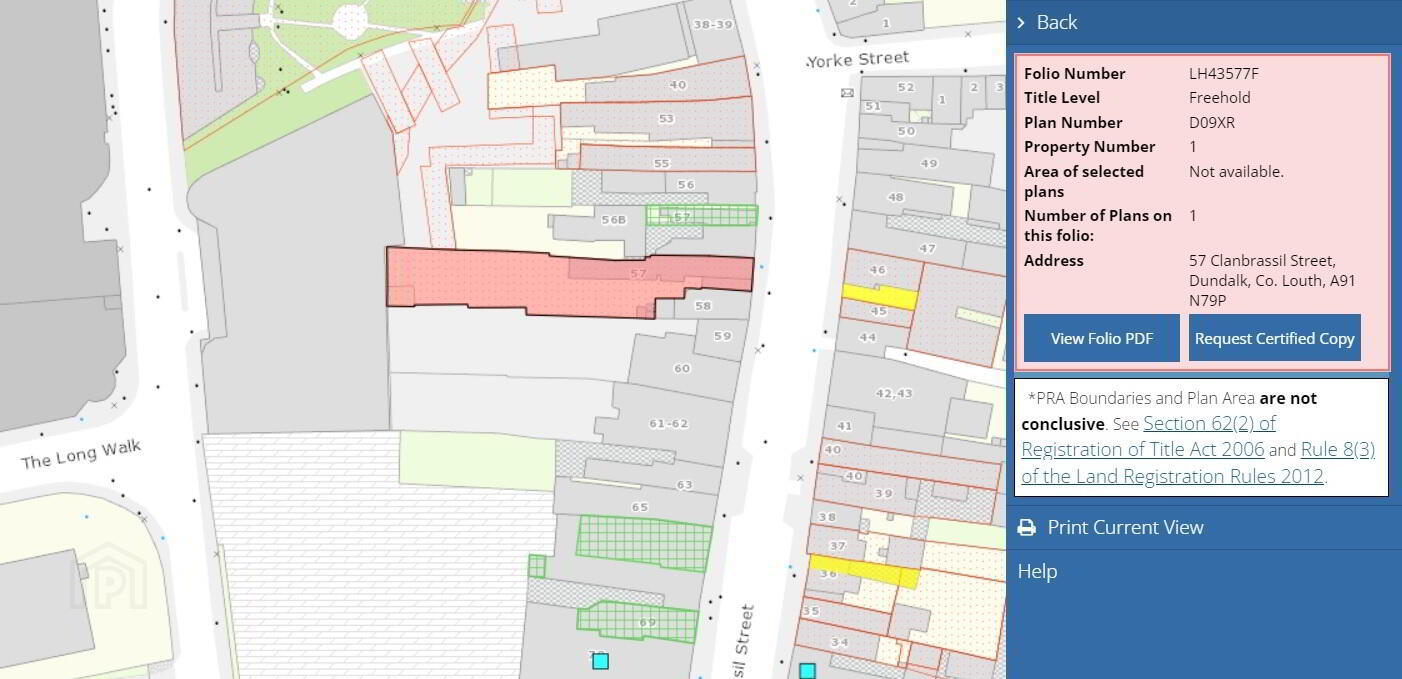Click plan number D09XR value
This screenshot has height=679, width=1402.
(x=1211, y=122)
